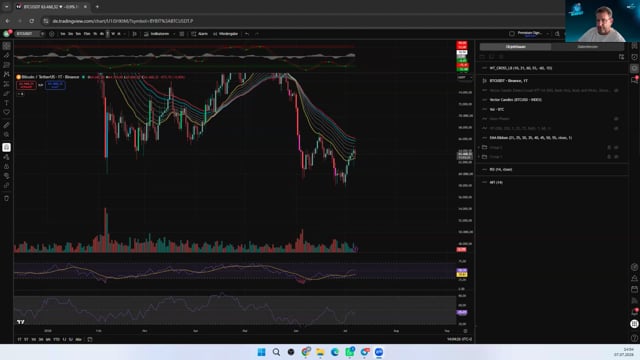Show the hidden indicator under BTCUSDT row
Screen dimensions: 640x360
(616, 90)
